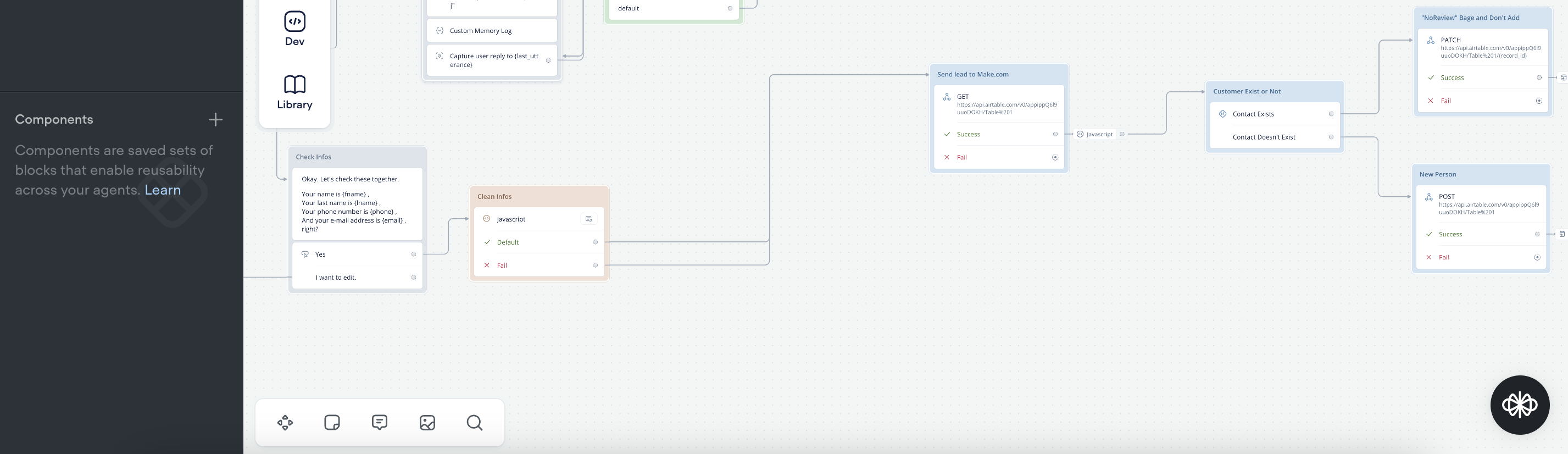Click action icon after NoReview Success
The width and height of the screenshot is (1568, 454).
[x=1564, y=78]
